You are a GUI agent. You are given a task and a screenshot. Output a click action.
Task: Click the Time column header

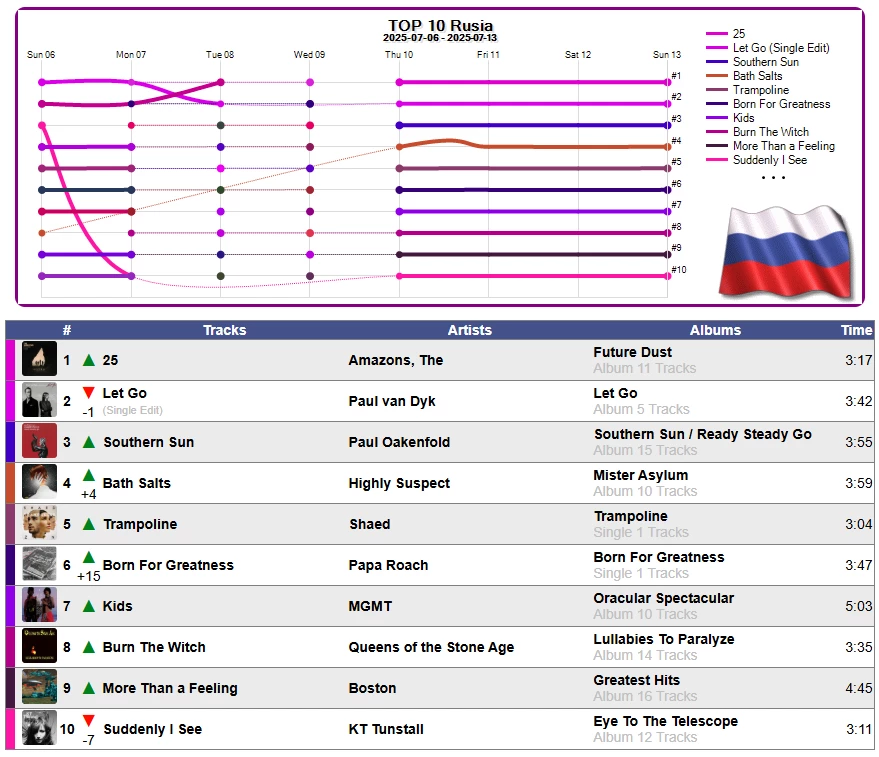pyautogui.click(x=856, y=330)
